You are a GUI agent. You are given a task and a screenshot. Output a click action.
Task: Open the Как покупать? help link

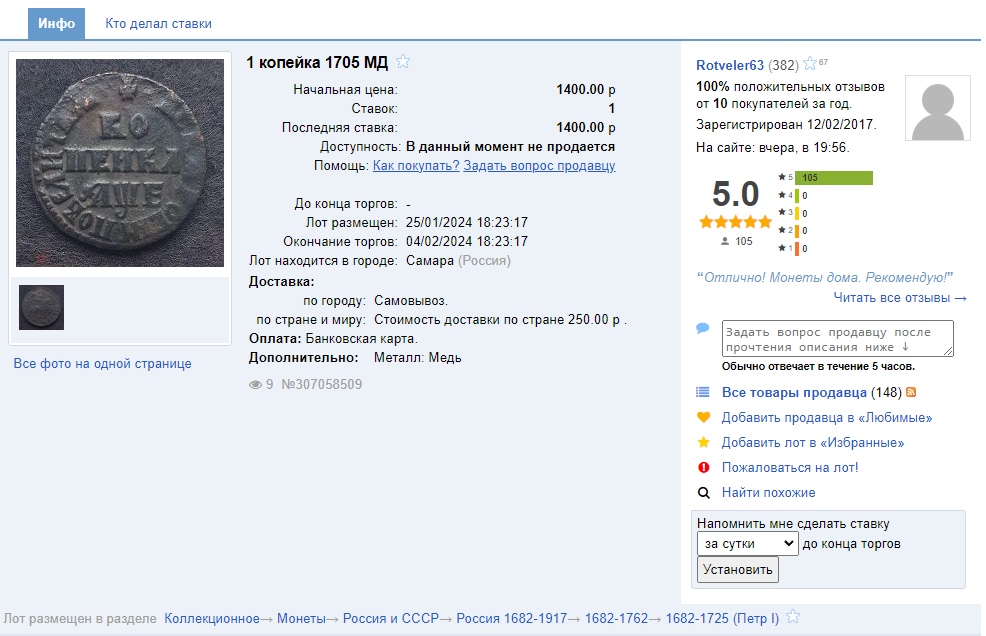click(x=416, y=166)
